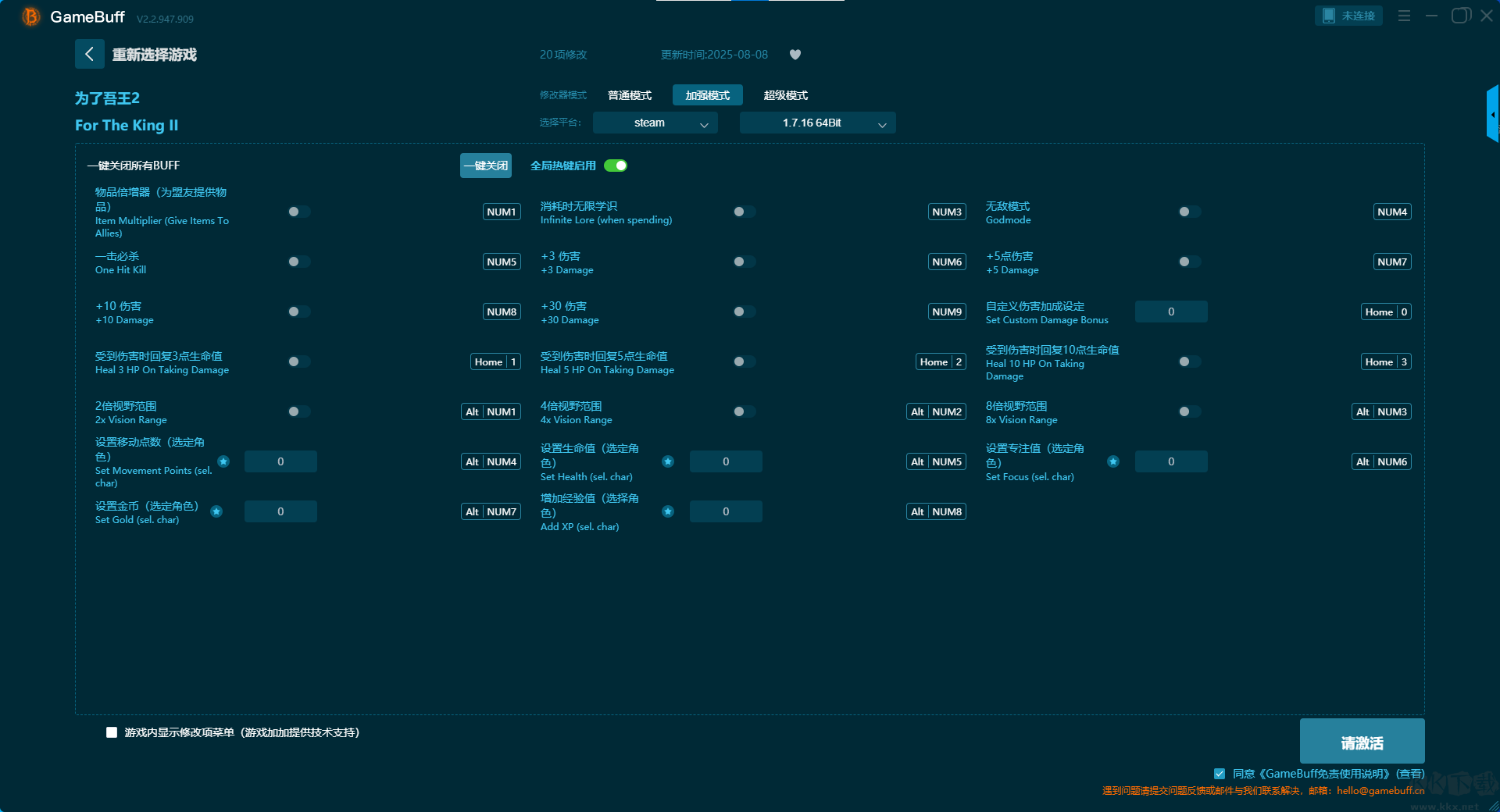Click star icon beside Set Movement Points
This screenshot has width=1500, height=812.
point(223,461)
